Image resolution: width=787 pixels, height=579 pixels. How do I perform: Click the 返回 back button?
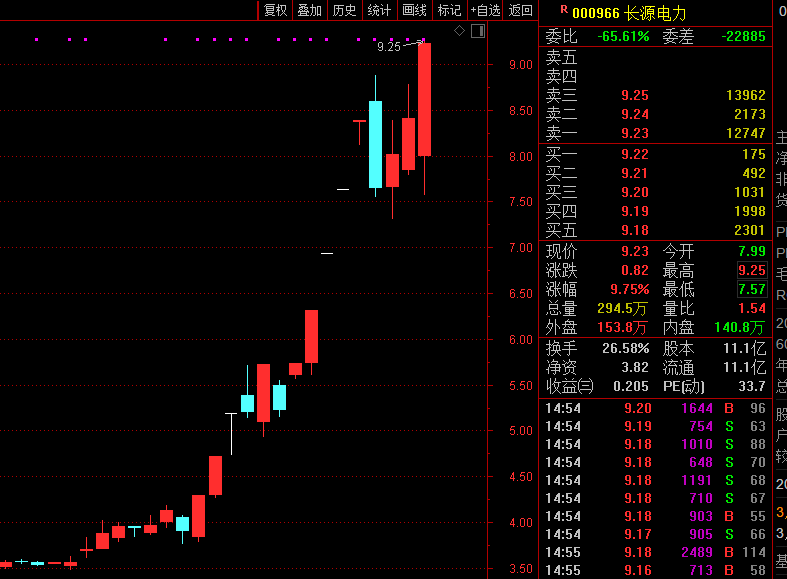520,10
